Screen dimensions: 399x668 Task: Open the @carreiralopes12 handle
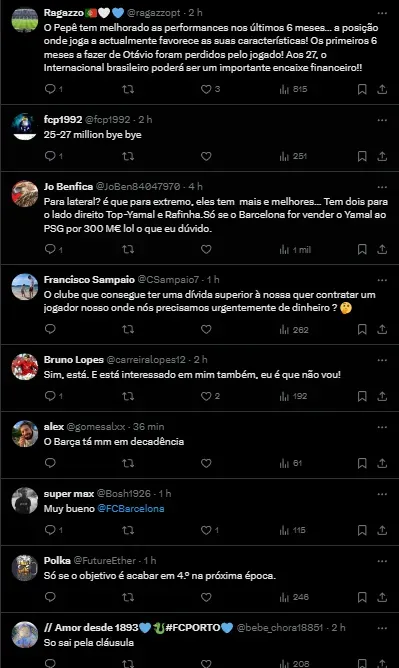(x=146, y=360)
